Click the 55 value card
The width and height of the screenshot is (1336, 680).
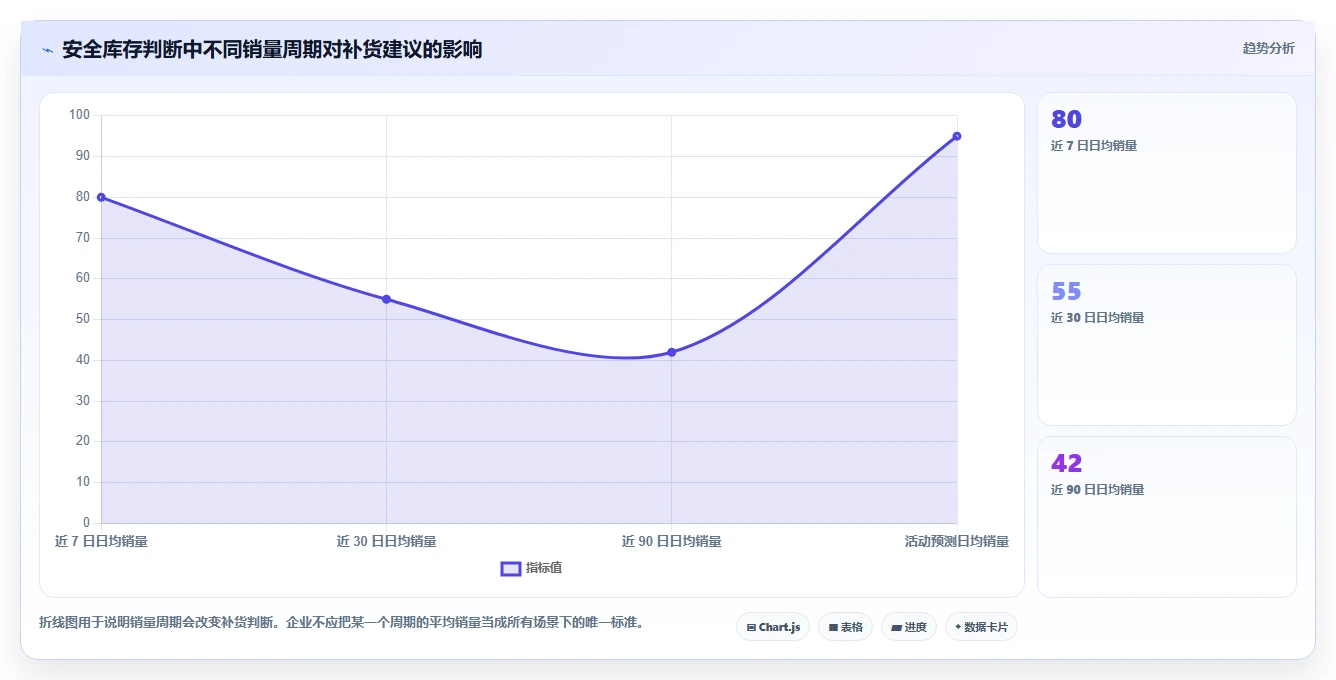point(1167,345)
